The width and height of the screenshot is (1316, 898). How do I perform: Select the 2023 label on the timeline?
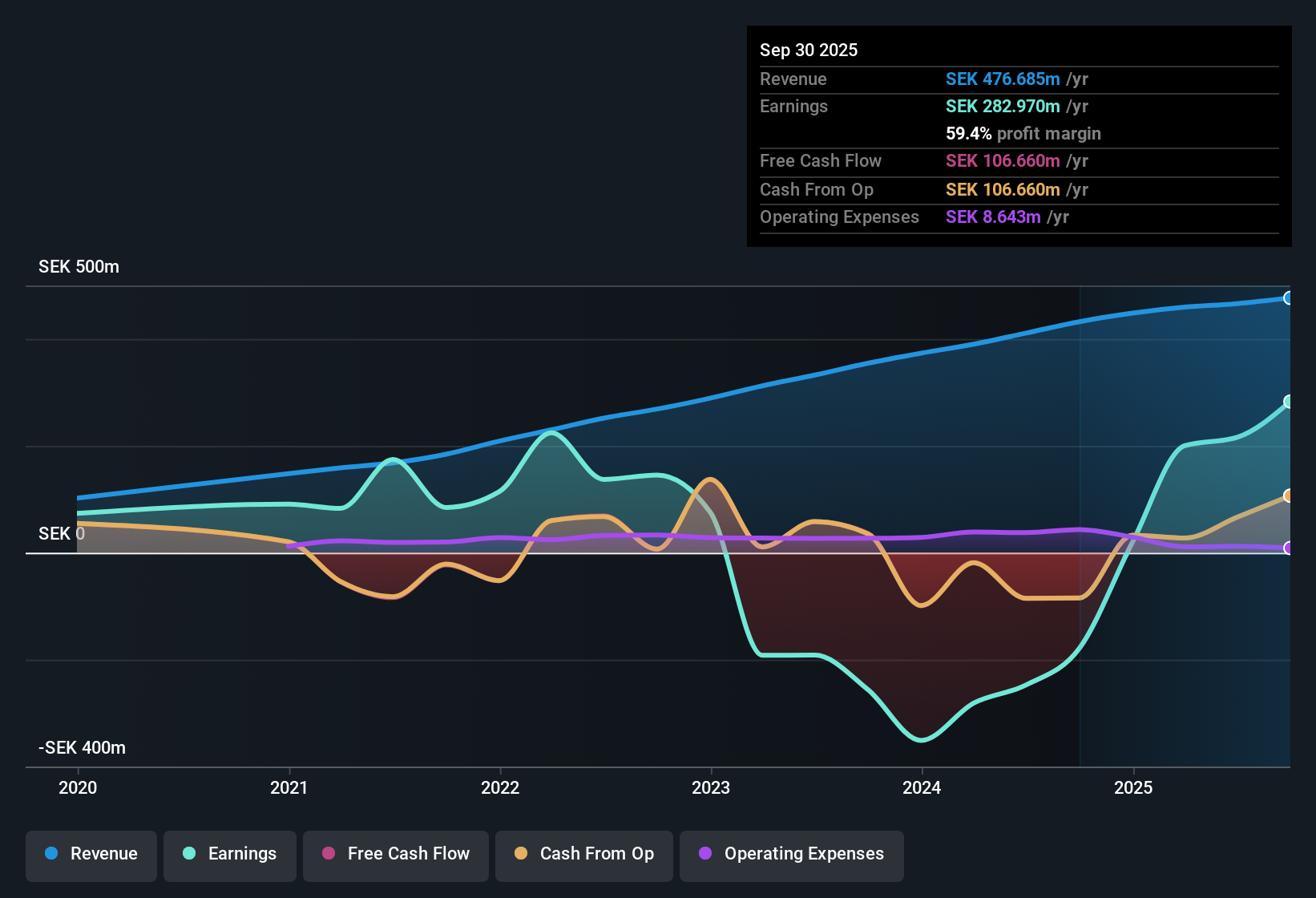[712, 788]
